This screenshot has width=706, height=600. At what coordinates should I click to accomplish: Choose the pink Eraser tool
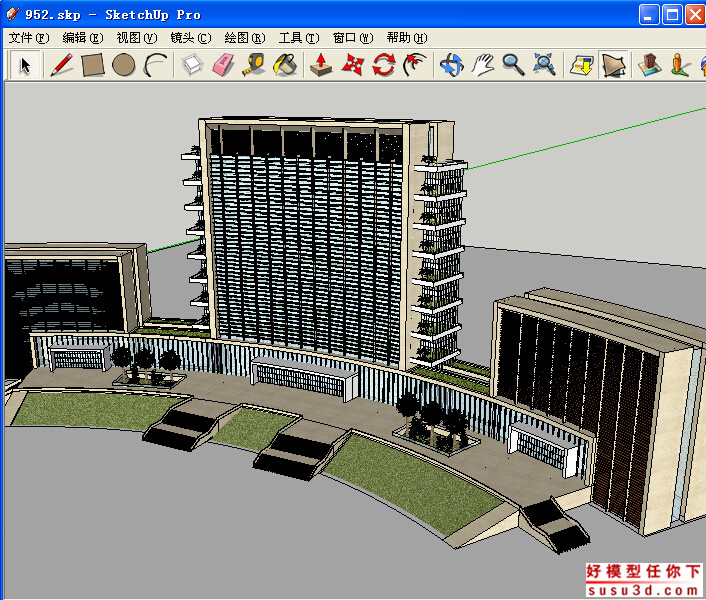[x=223, y=65]
